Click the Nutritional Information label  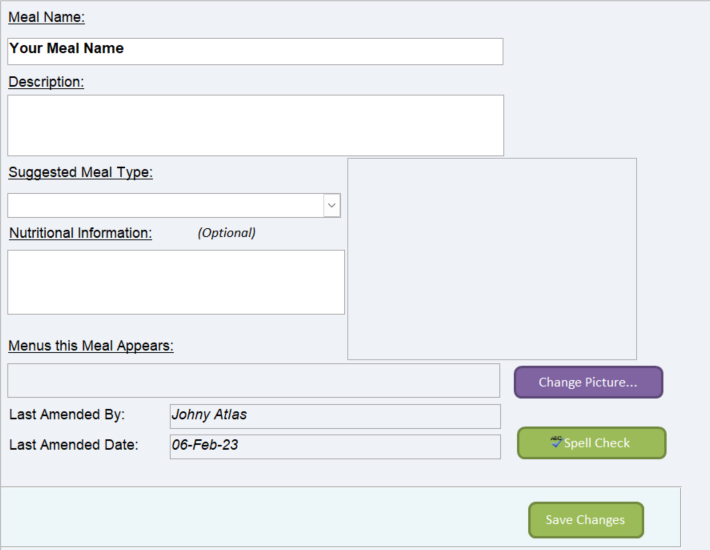pos(81,233)
